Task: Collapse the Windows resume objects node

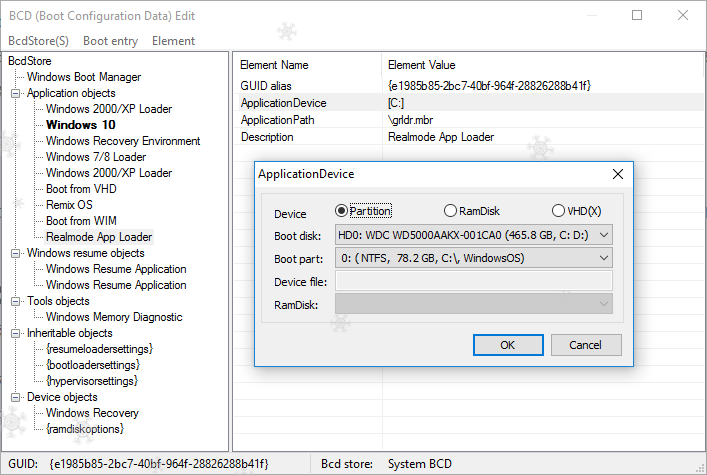Action: pos(15,253)
